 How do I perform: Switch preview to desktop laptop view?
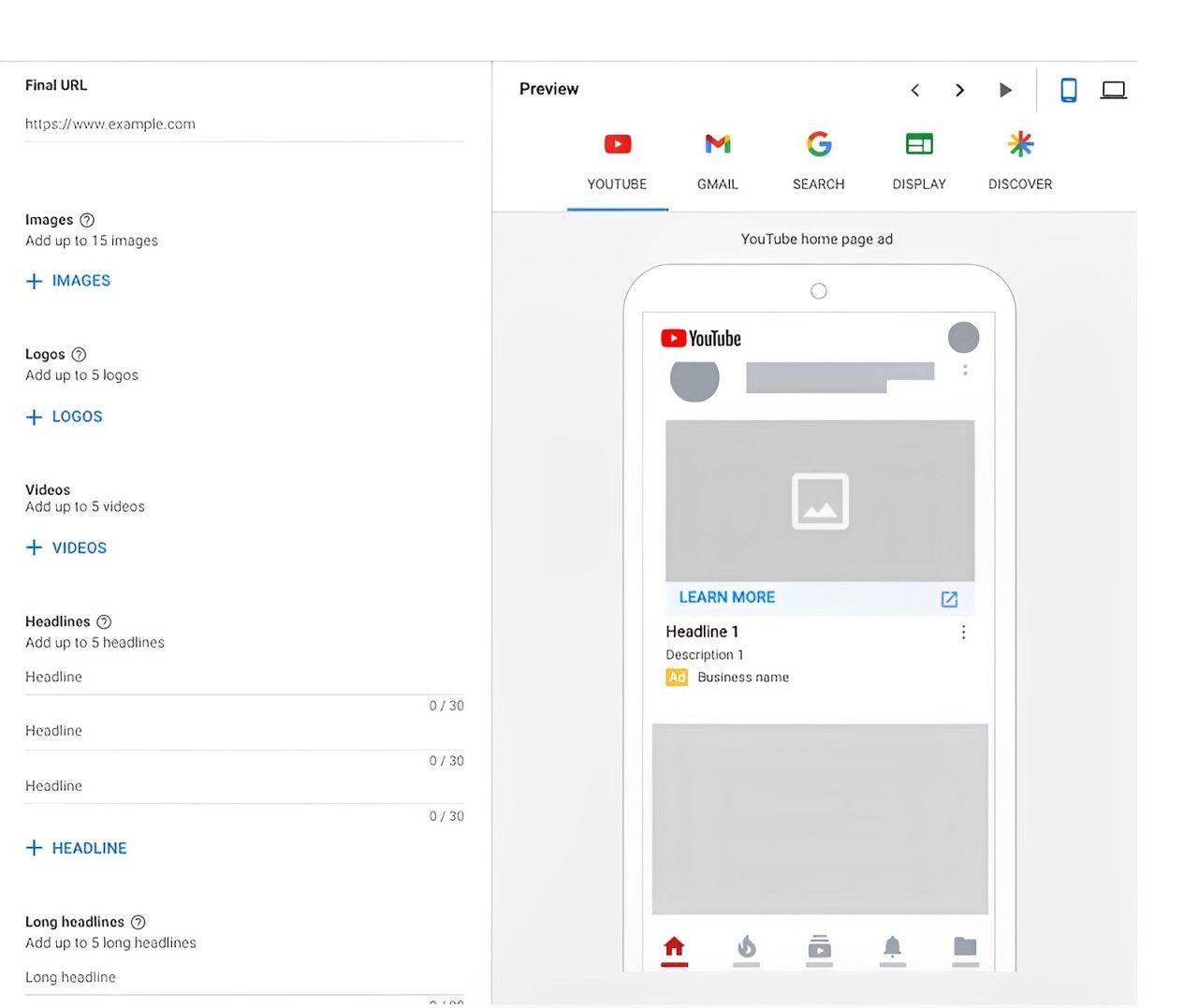pos(1113,90)
